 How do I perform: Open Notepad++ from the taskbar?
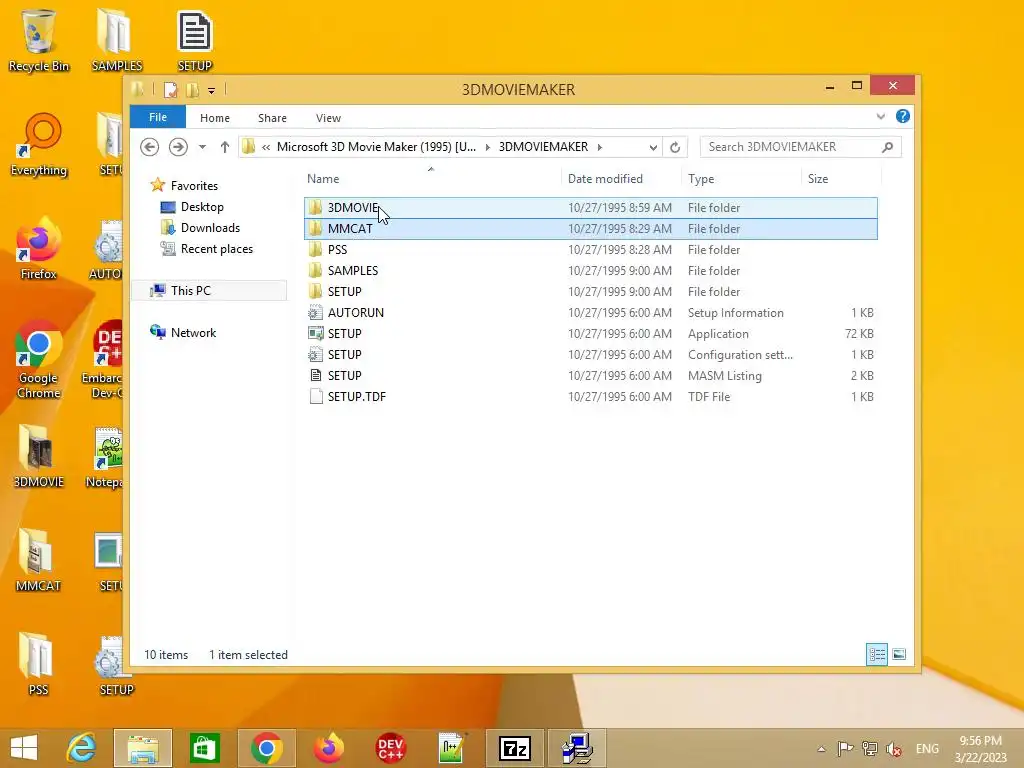click(452, 748)
